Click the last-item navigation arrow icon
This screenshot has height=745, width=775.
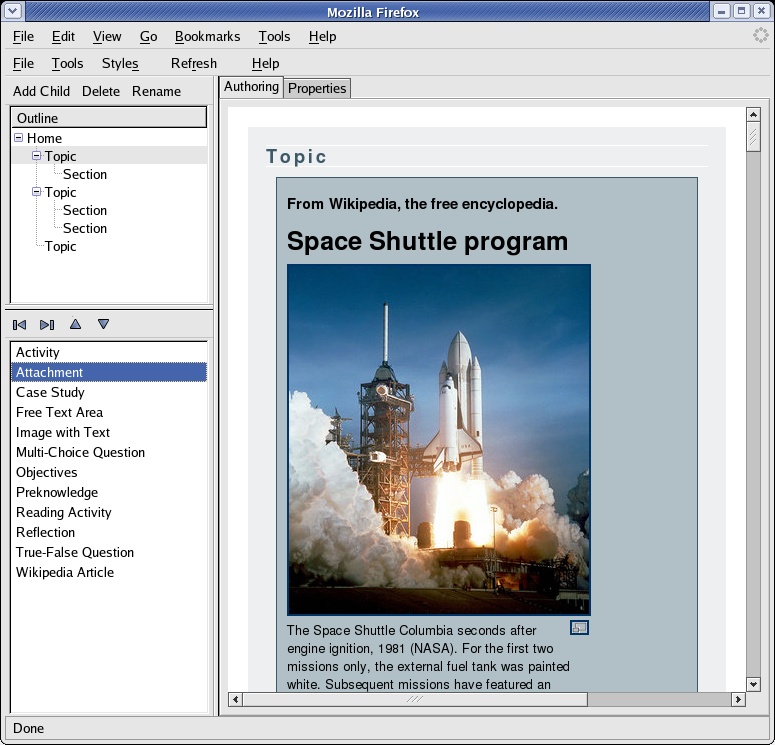coord(47,325)
